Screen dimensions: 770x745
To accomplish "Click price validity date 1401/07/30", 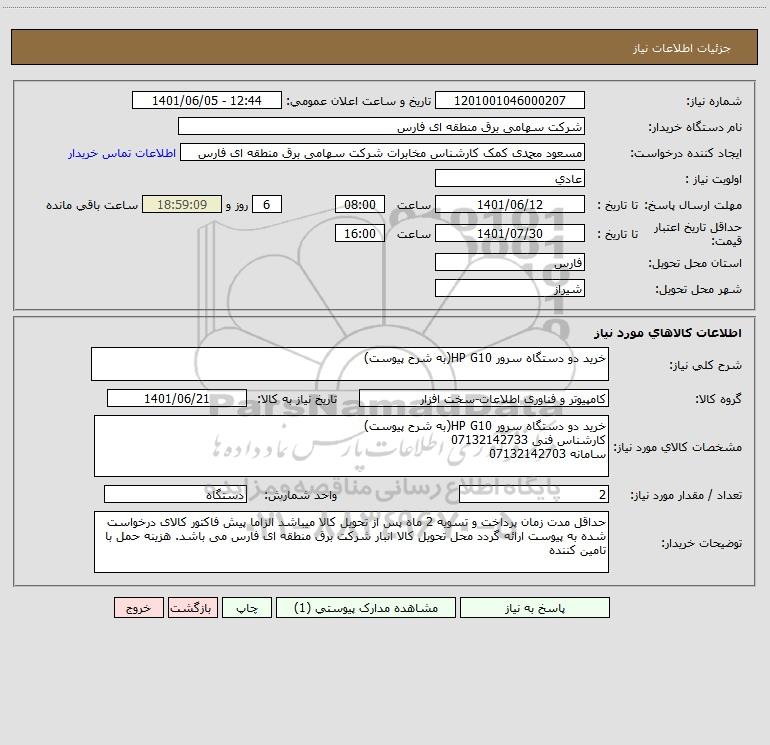I will pos(510,233).
